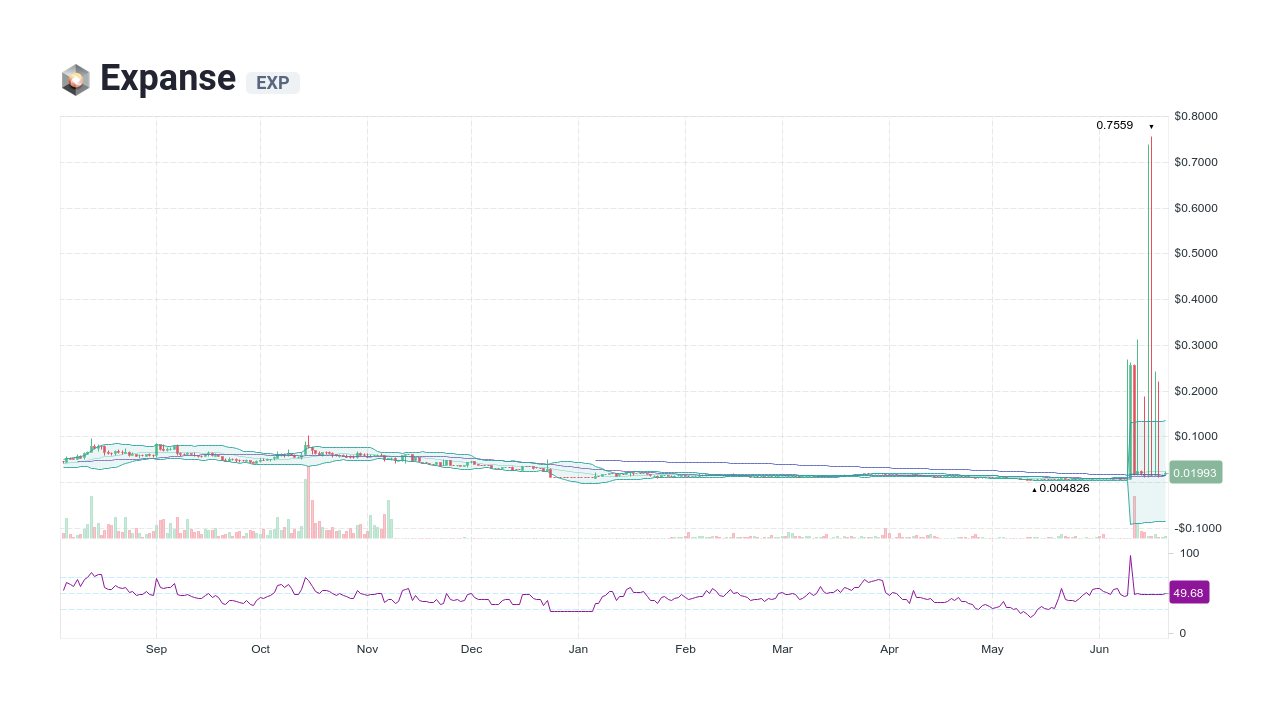Click the RSI spike peak in June
Viewport: 1280px width, 720px height.
(1131, 554)
